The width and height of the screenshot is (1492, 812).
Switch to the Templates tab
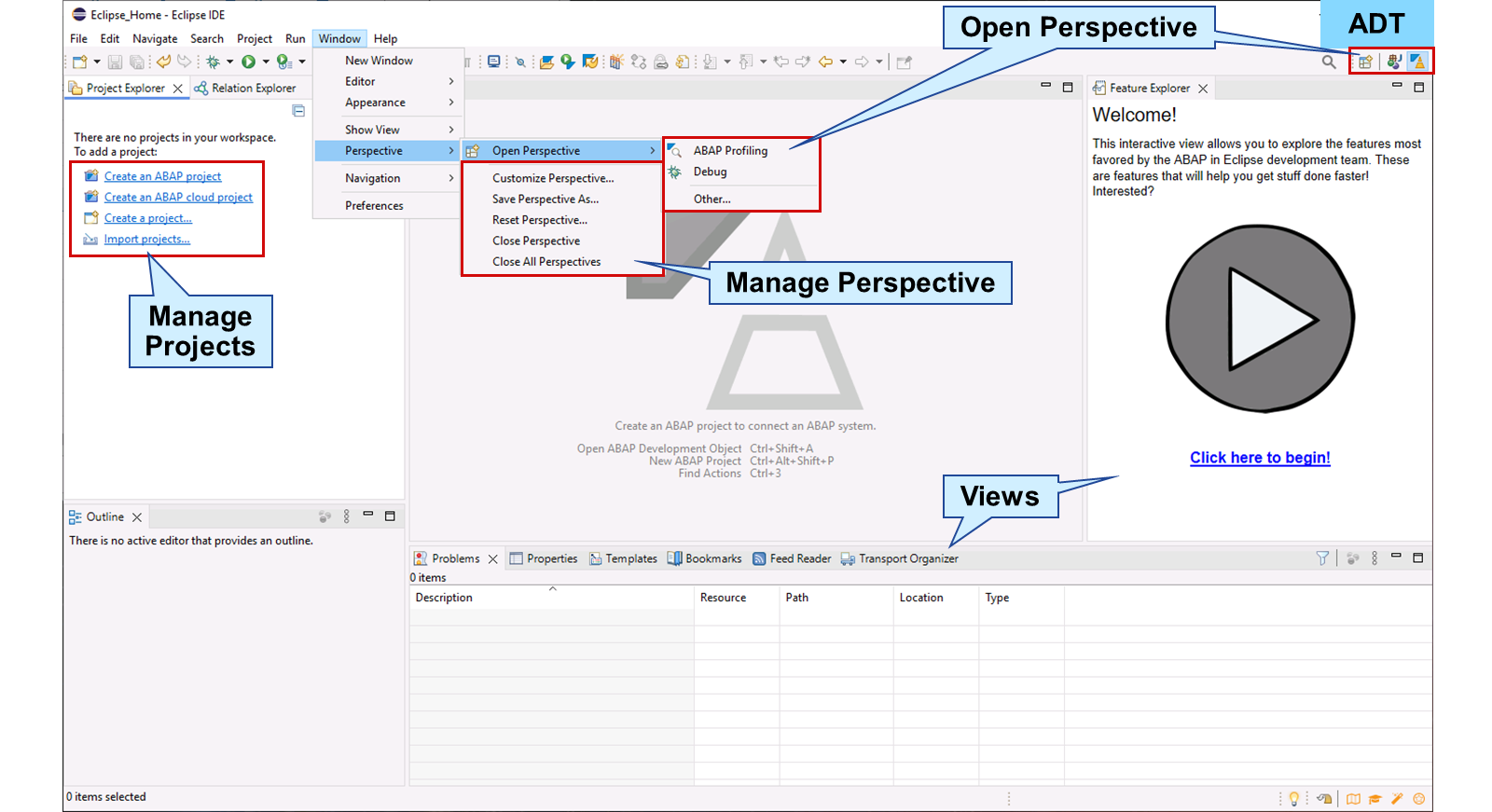(x=623, y=558)
